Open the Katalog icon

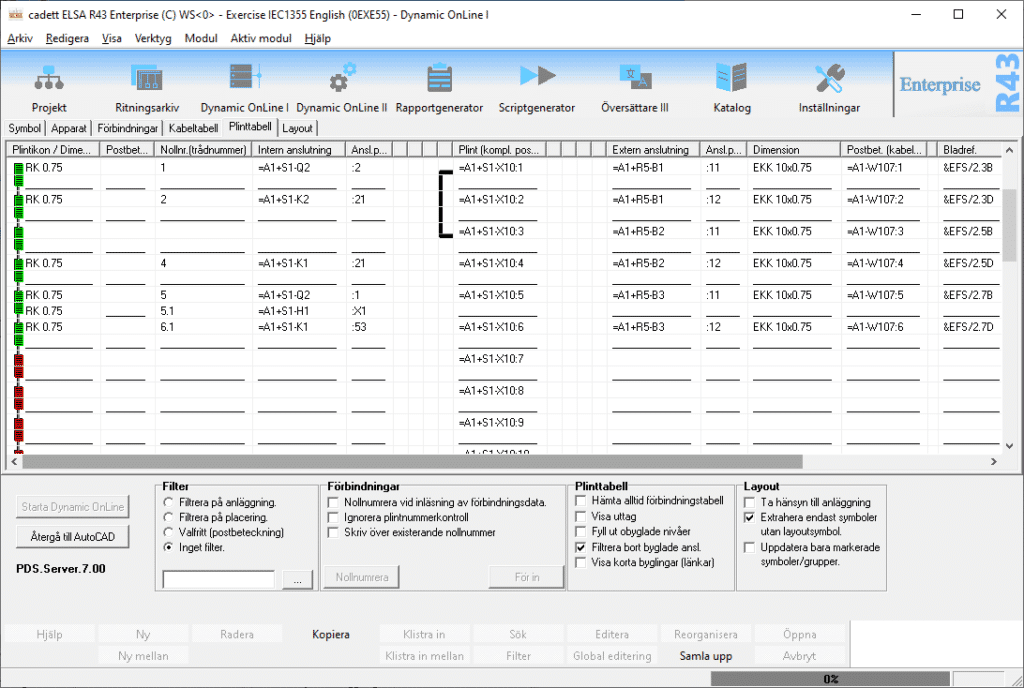click(x=732, y=80)
